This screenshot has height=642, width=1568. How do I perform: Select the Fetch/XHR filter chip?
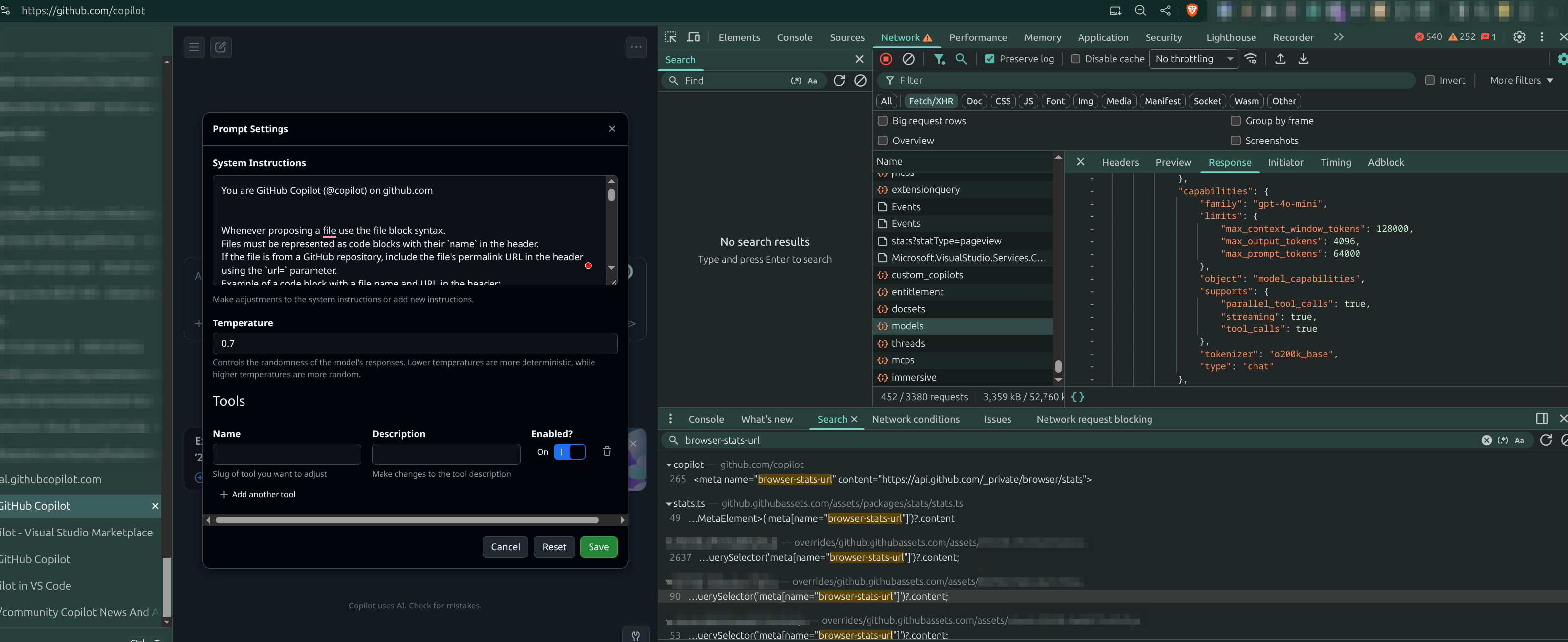[931, 101]
